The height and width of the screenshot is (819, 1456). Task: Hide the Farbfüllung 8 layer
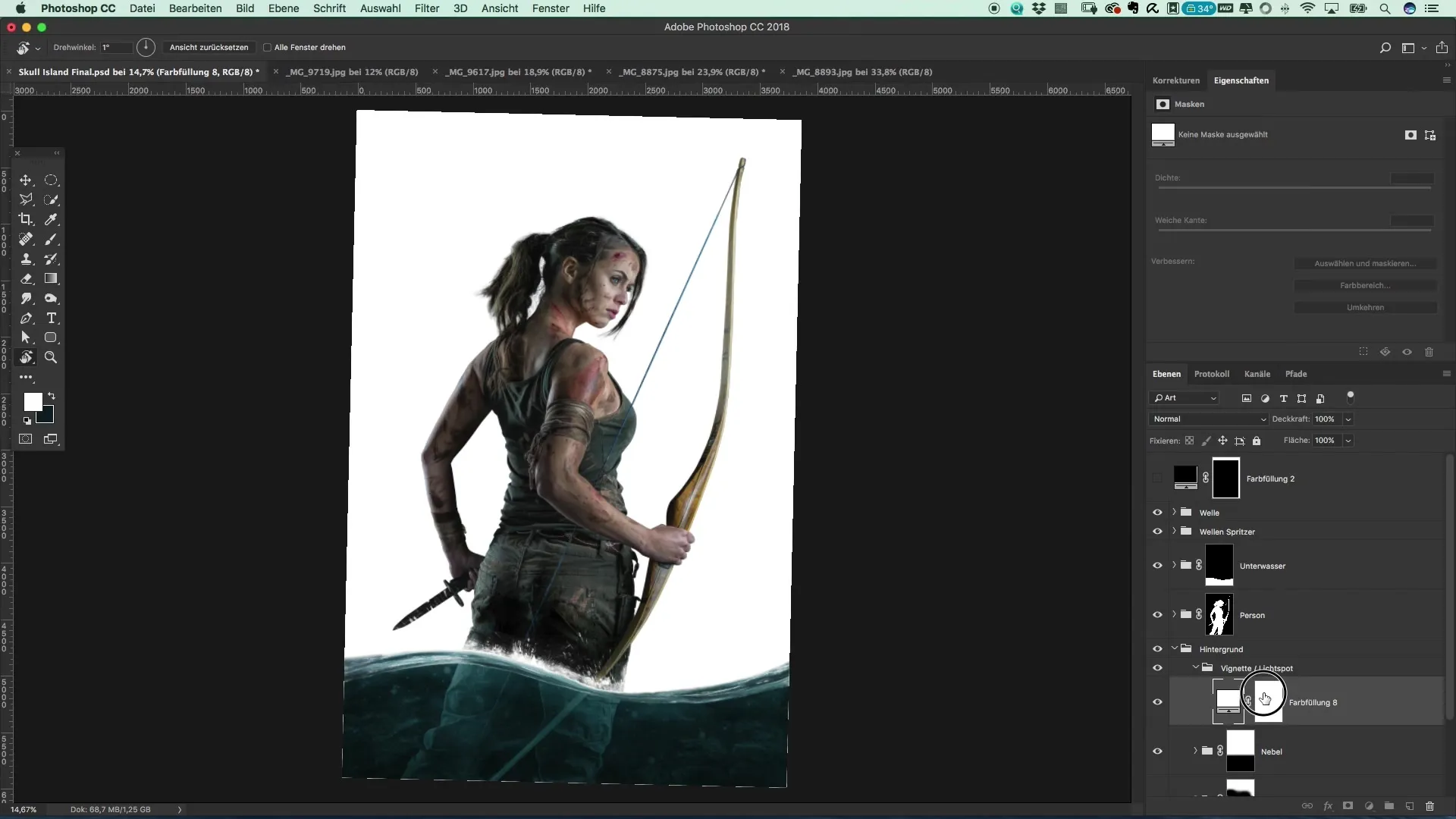[x=1157, y=702]
